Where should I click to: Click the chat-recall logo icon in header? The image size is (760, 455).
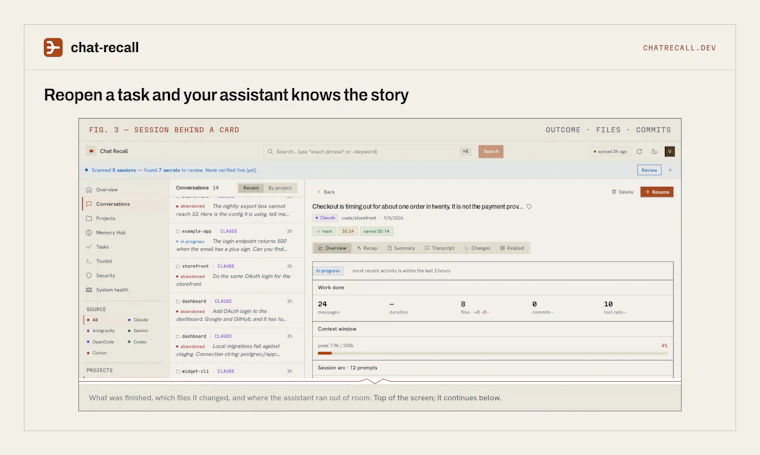(53, 47)
